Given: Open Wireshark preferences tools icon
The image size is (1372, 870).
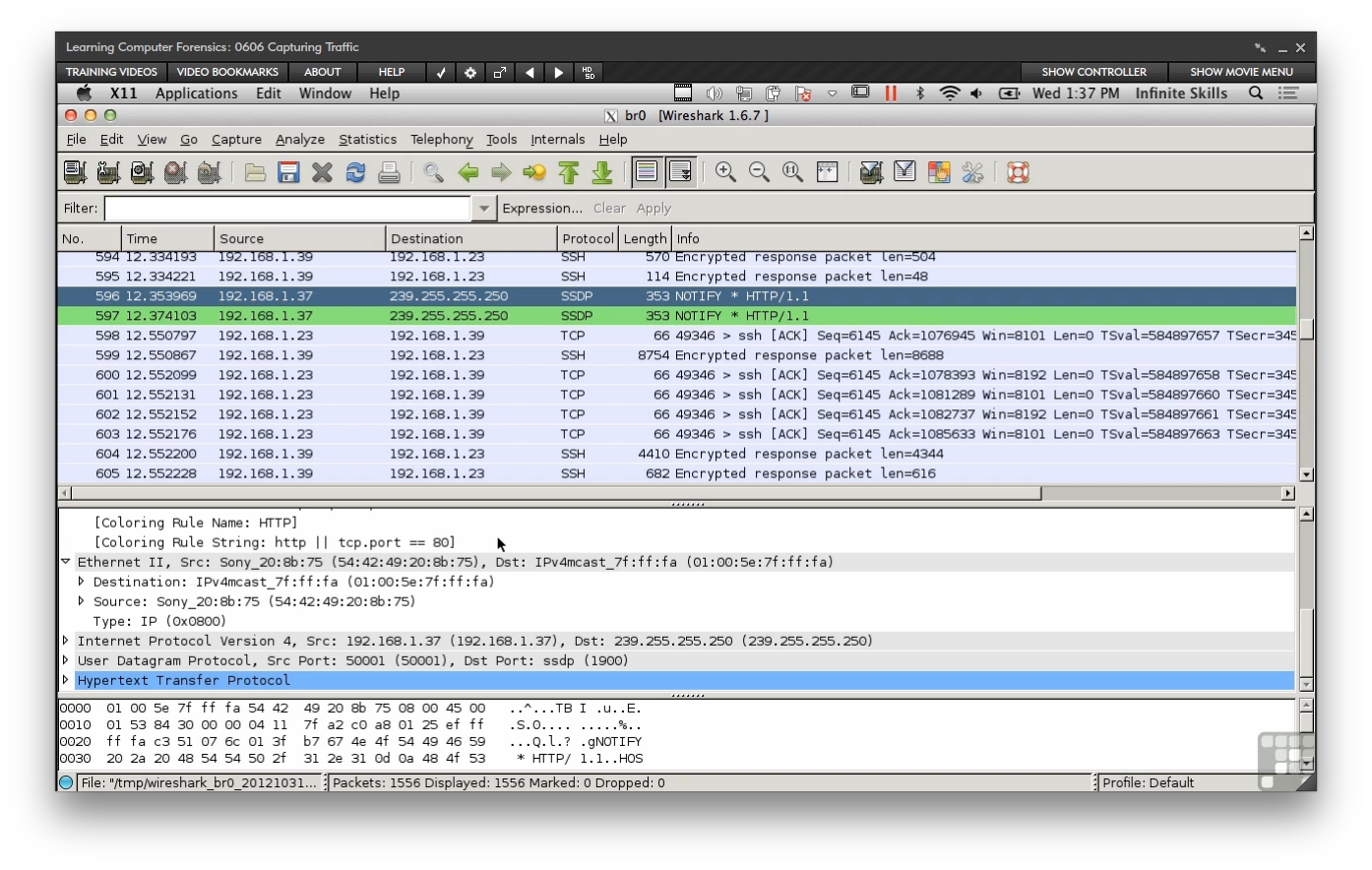Looking at the screenshot, I should tap(972, 172).
